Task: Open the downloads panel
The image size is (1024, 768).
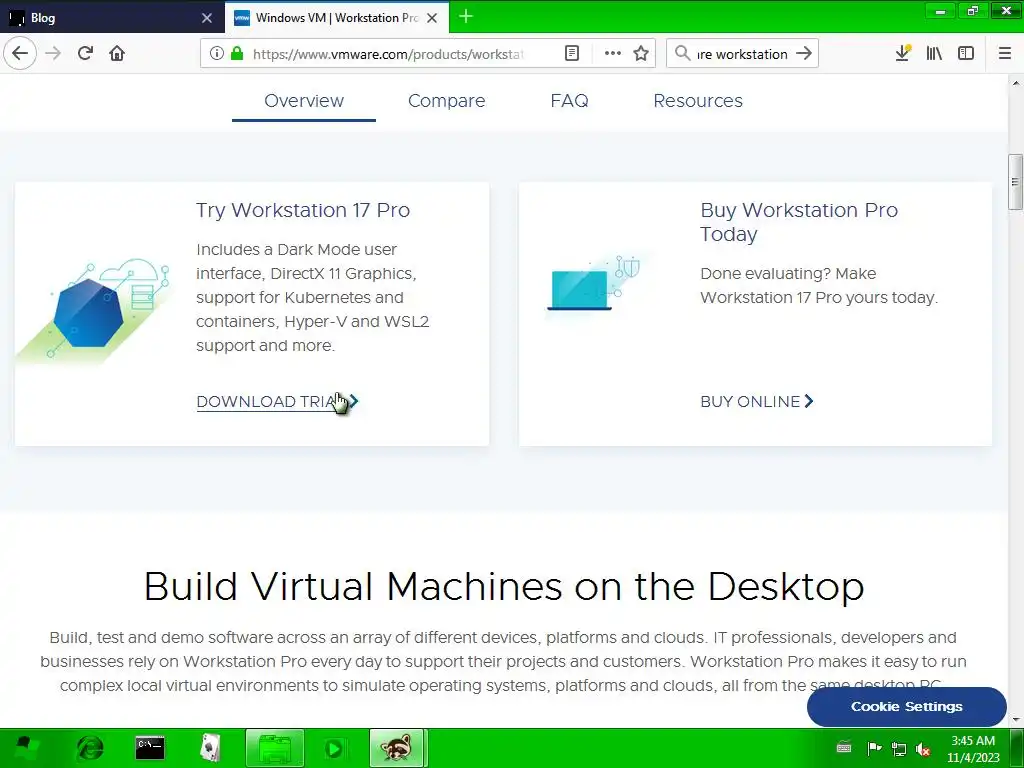Action: click(x=903, y=54)
